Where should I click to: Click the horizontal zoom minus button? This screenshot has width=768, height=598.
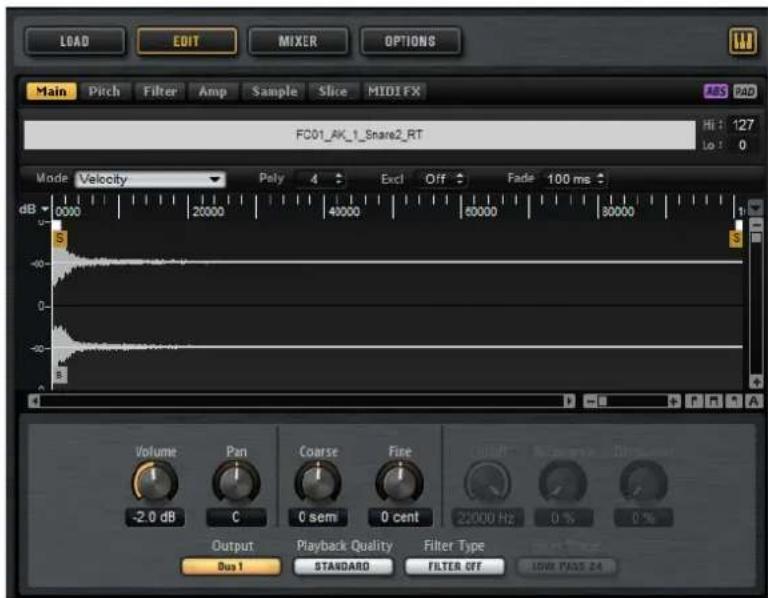[x=590, y=402]
